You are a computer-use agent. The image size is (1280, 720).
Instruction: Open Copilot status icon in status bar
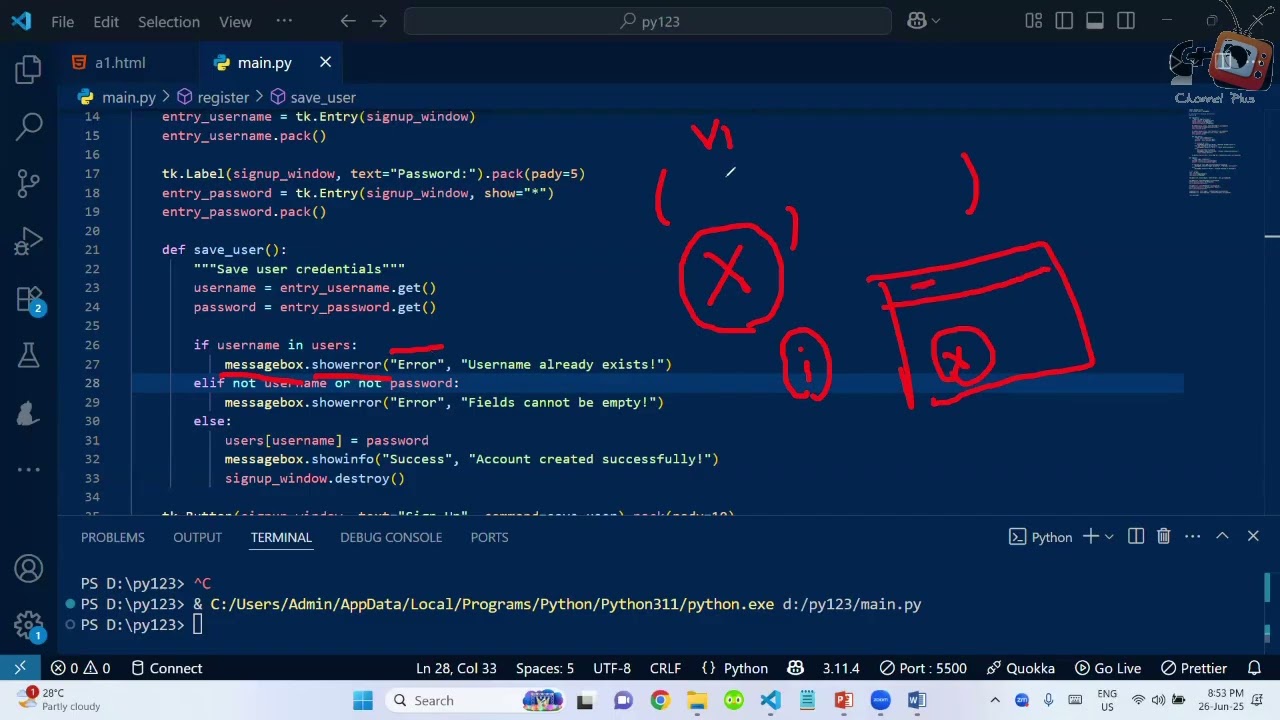[795, 668]
